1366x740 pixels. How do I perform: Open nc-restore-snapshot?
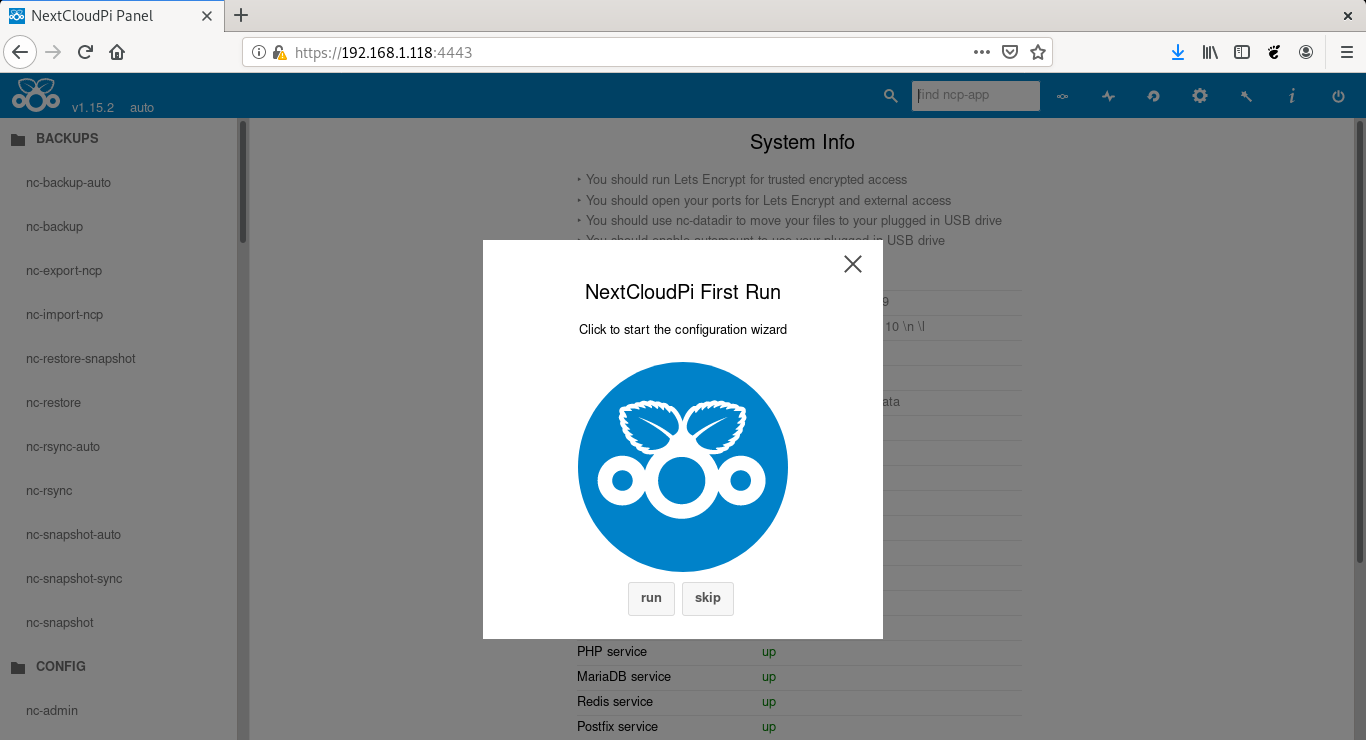coord(81,359)
